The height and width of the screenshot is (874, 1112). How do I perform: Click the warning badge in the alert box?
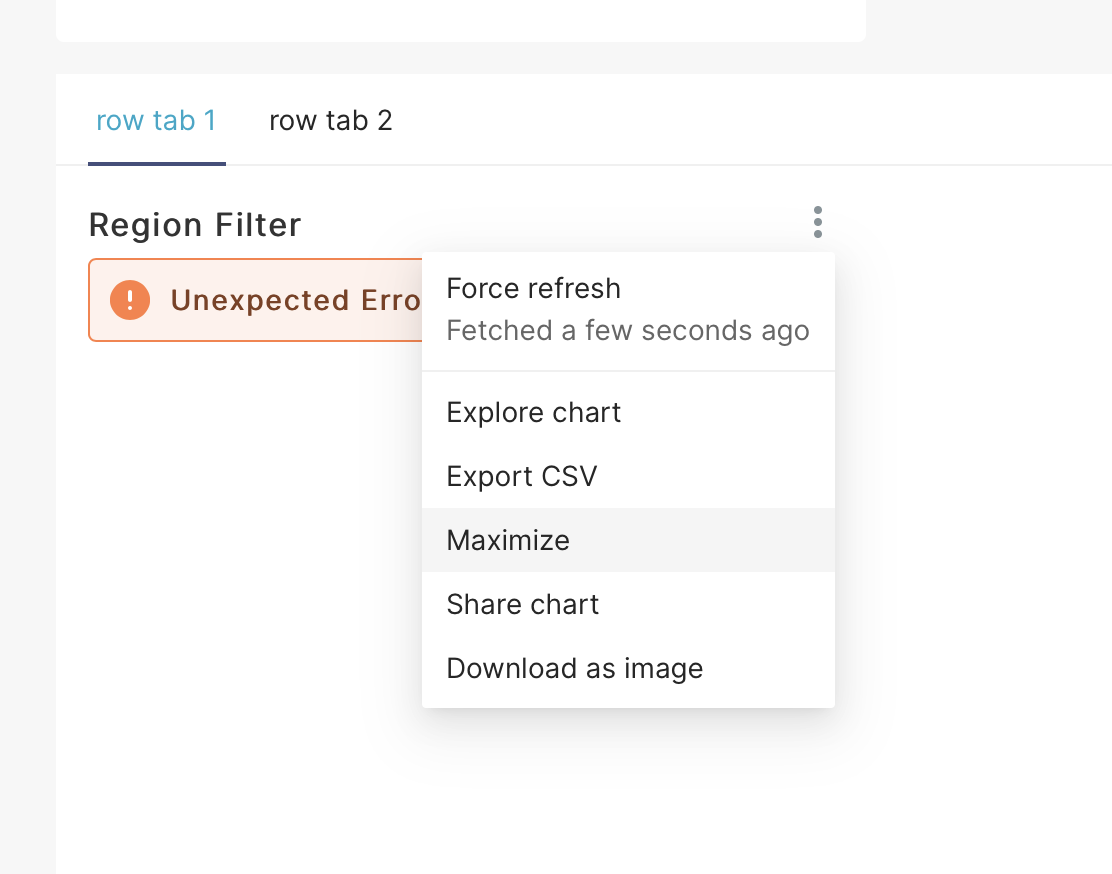pos(129,299)
